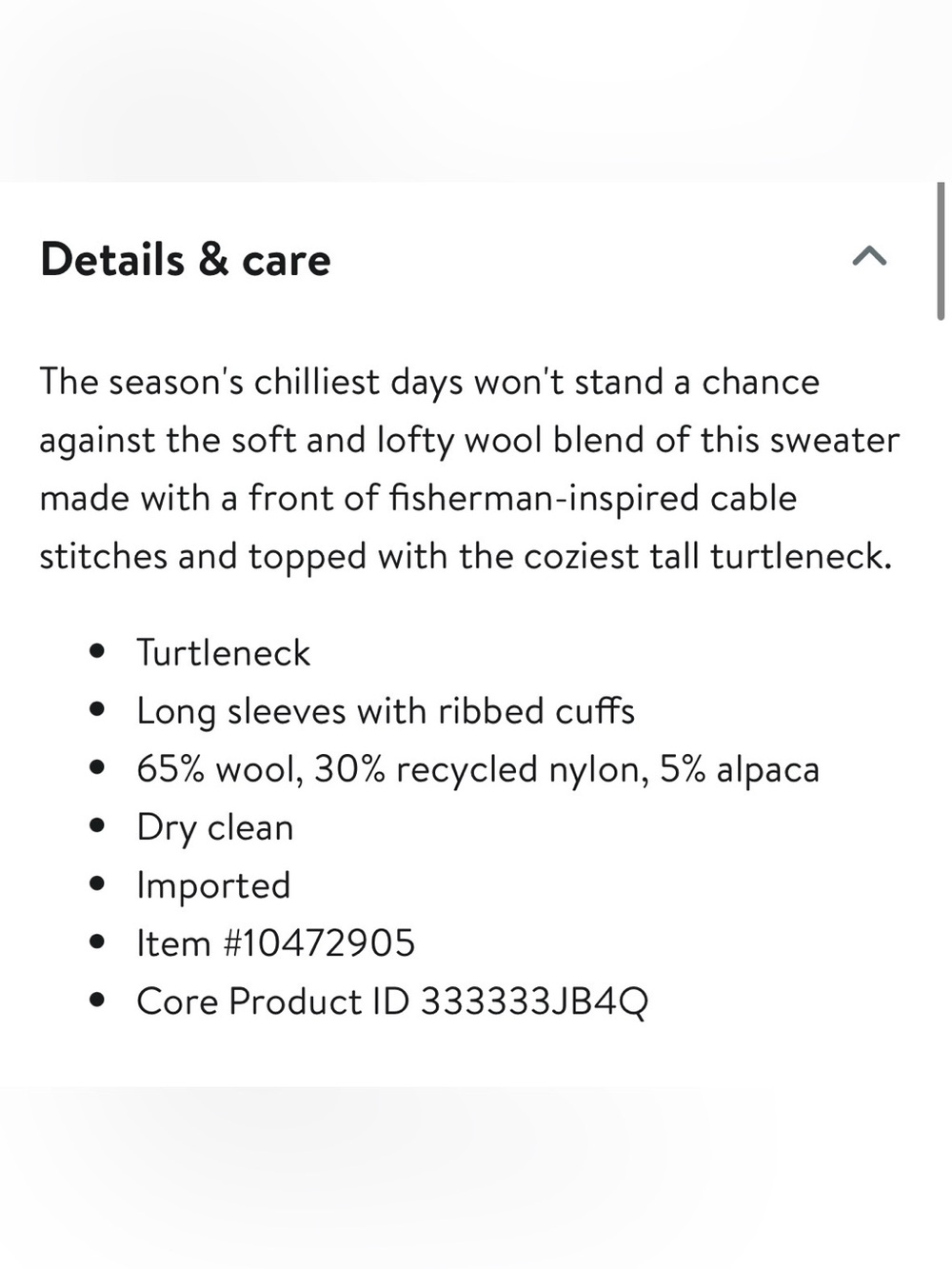
Task: Click the bullet dot beside Turtleneck
Action: coord(96,652)
